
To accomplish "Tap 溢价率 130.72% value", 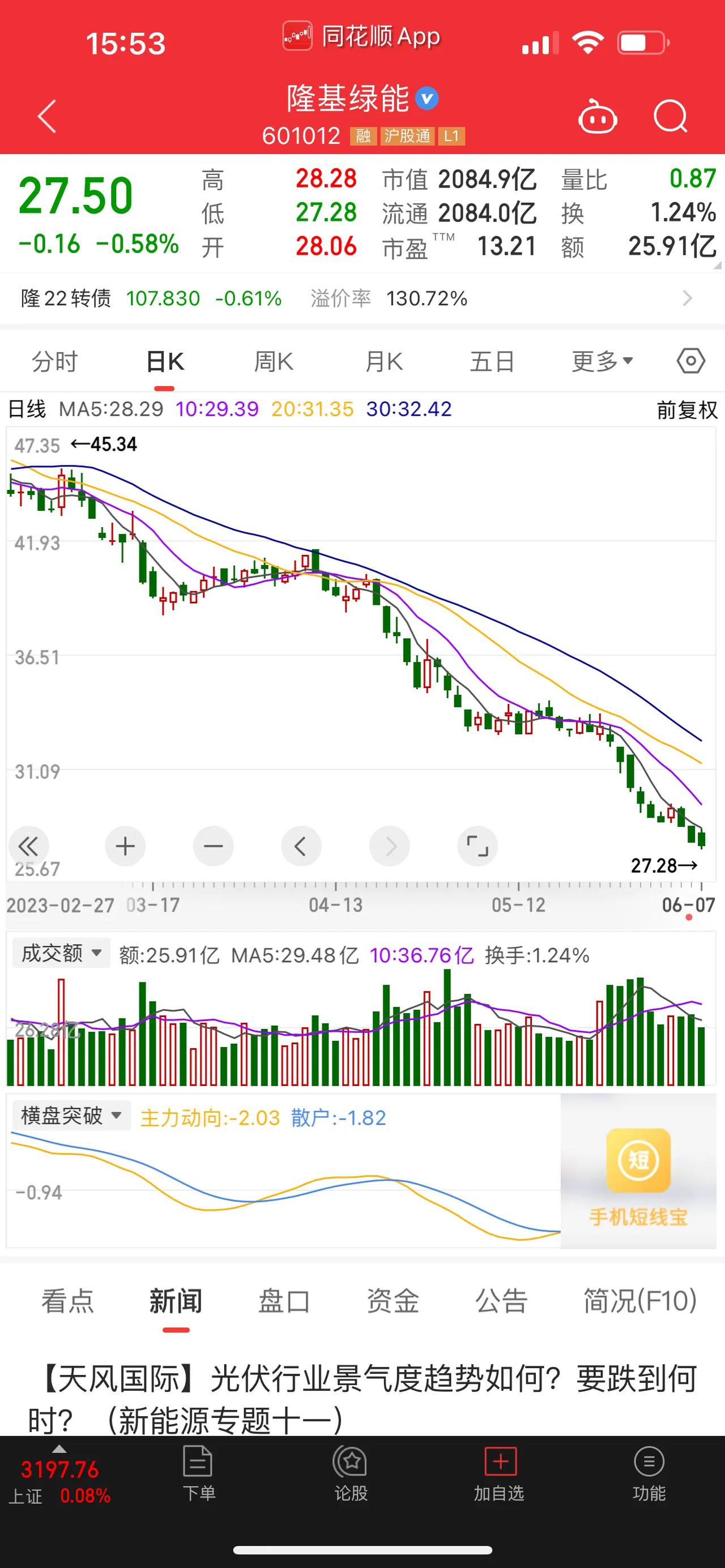I will pyautogui.click(x=390, y=298).
